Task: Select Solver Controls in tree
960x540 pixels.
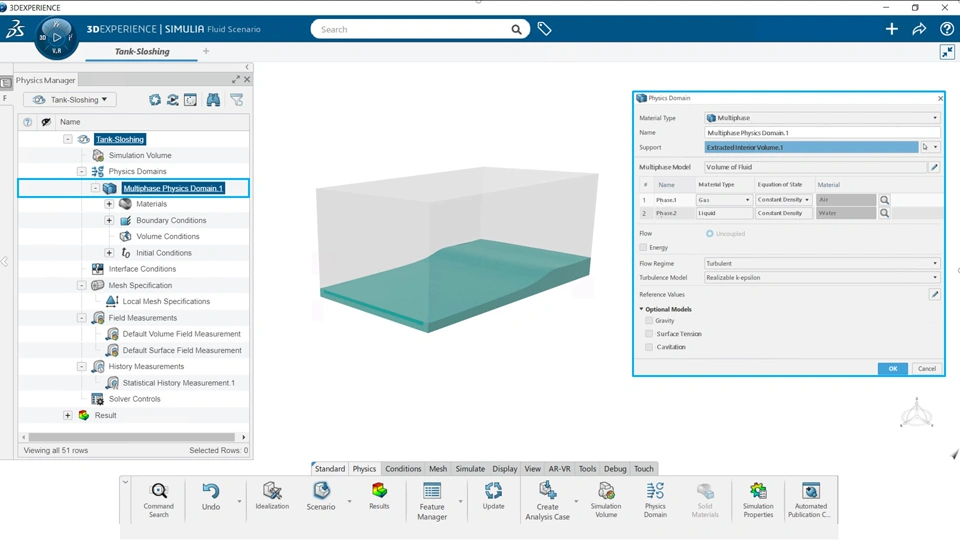Action: click(135, 399)
